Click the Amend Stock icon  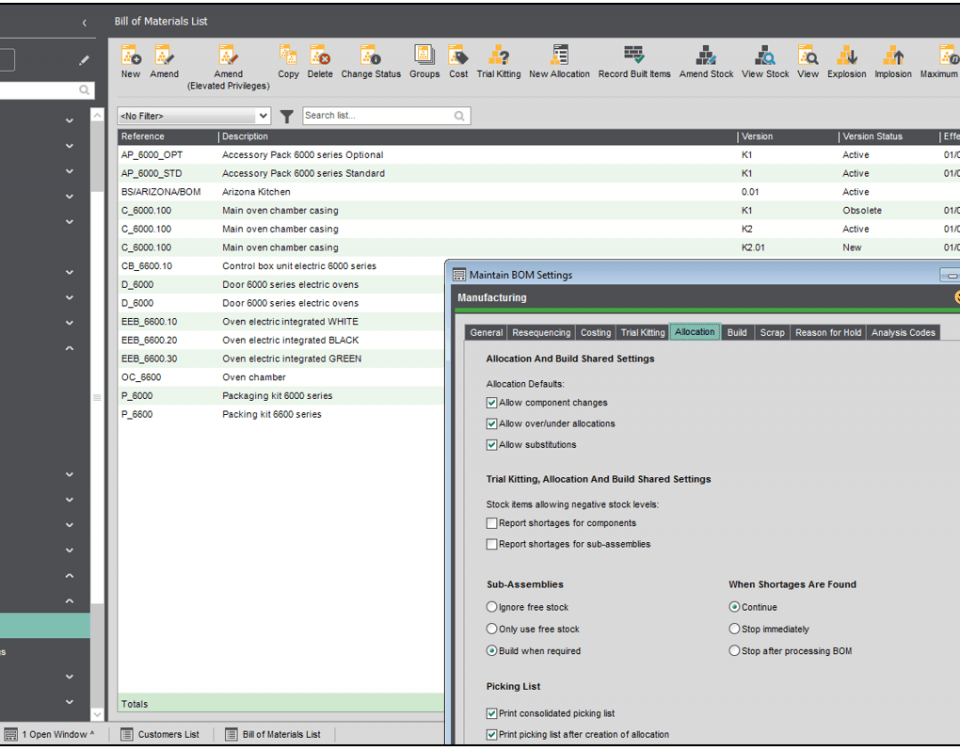point(706,56)
